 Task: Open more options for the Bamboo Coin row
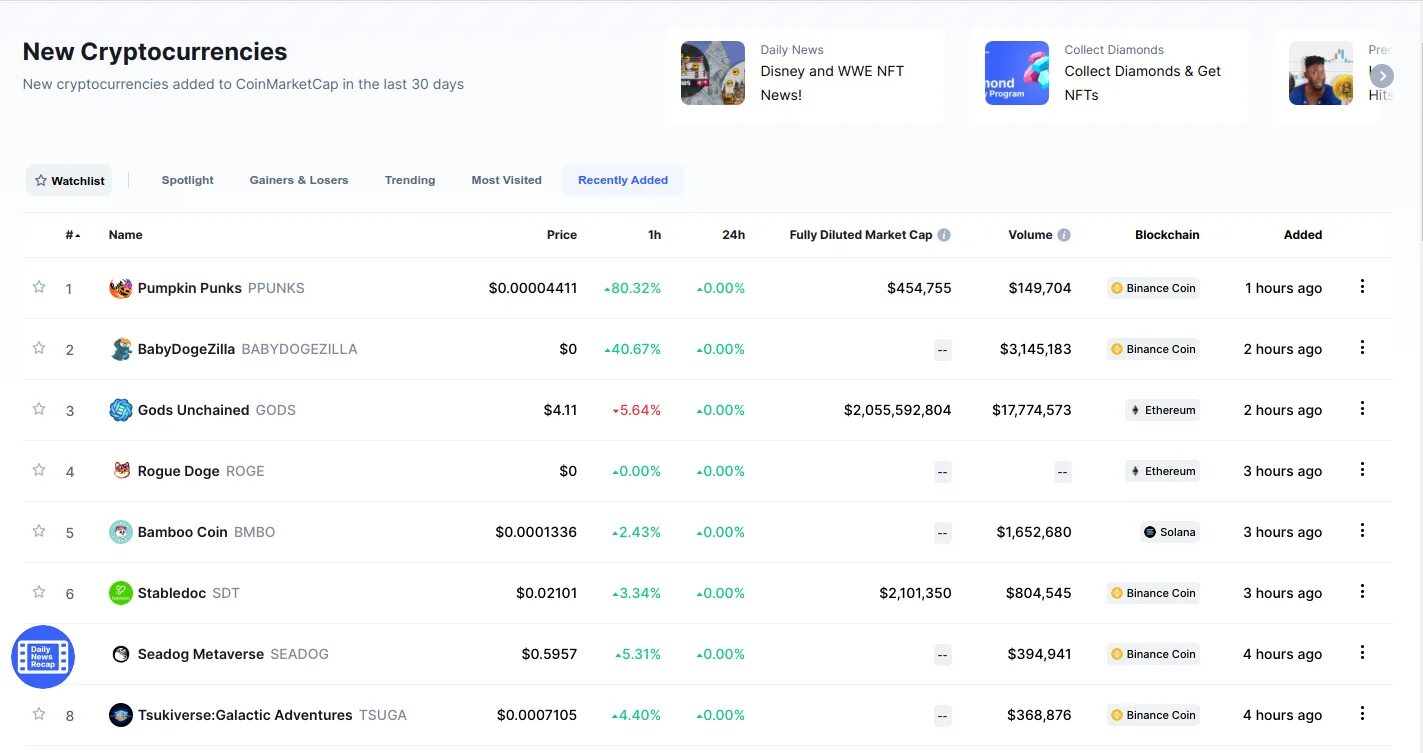click(x=1362, y=531)
